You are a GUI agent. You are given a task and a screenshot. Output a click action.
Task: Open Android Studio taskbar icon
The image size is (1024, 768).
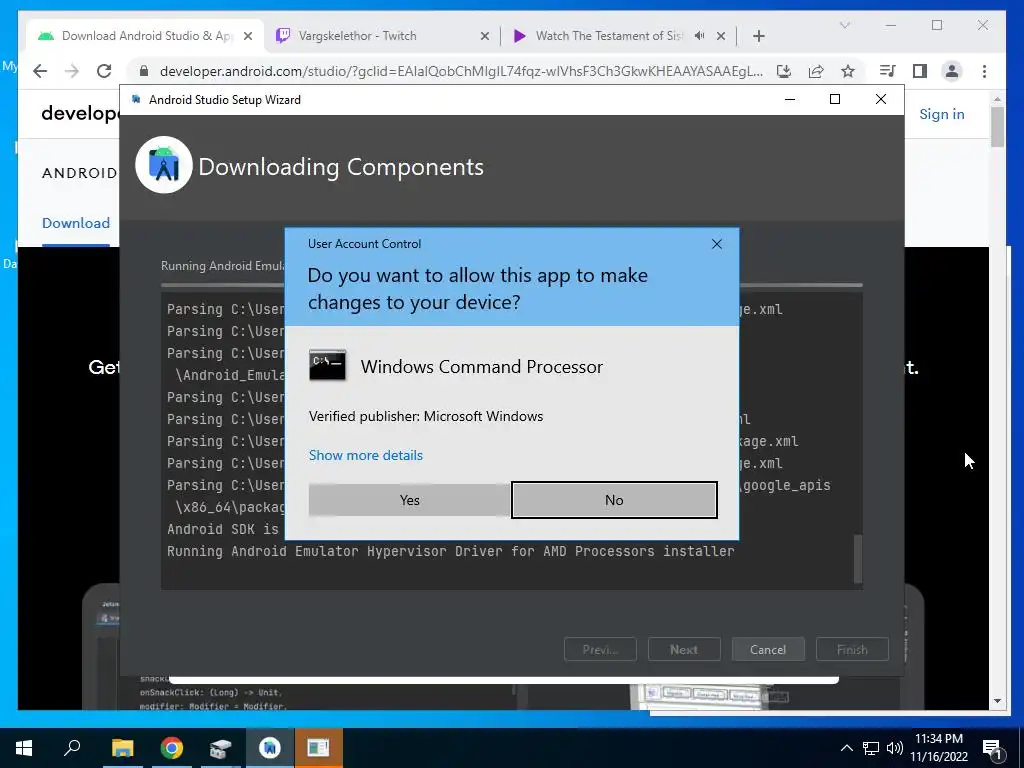coord(270,748)
